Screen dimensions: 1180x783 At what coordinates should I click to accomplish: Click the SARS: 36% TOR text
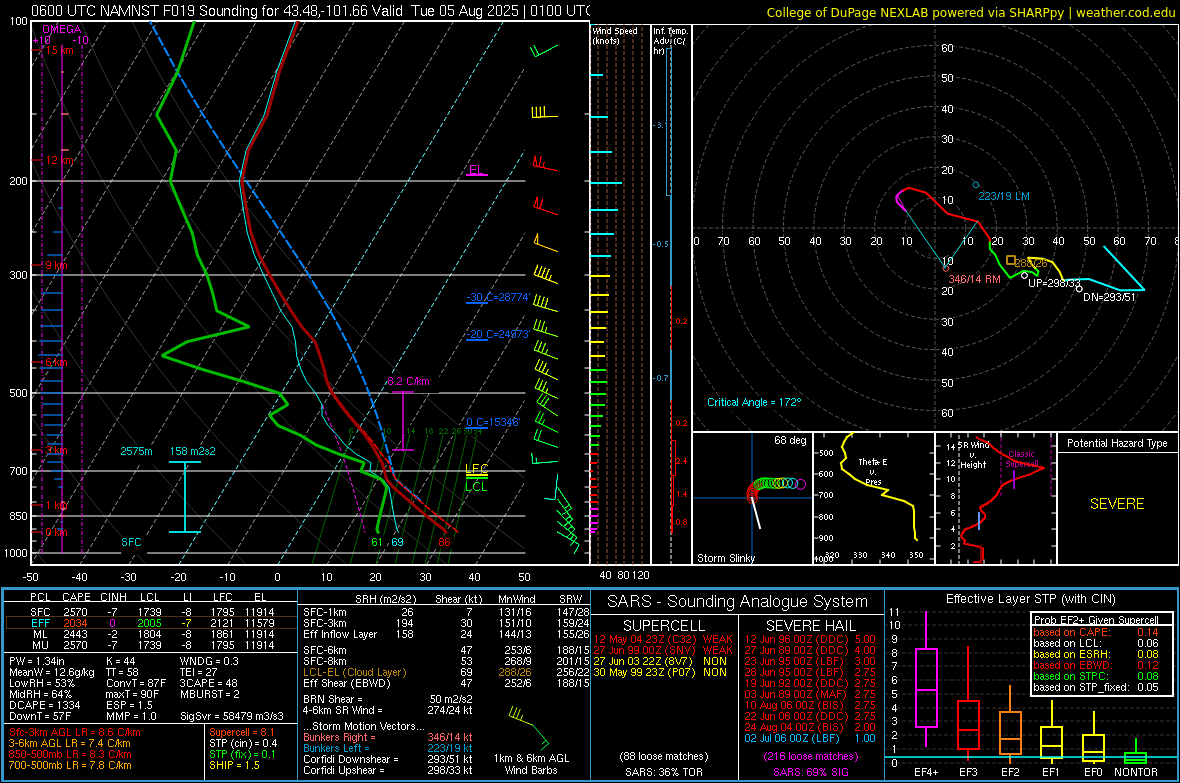pos(664,772)
